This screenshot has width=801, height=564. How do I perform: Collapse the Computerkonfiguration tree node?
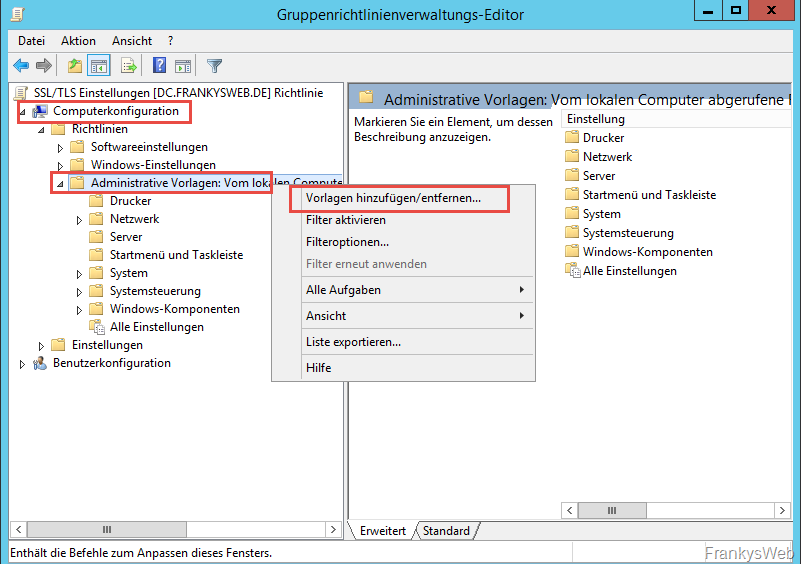[23, 112]
